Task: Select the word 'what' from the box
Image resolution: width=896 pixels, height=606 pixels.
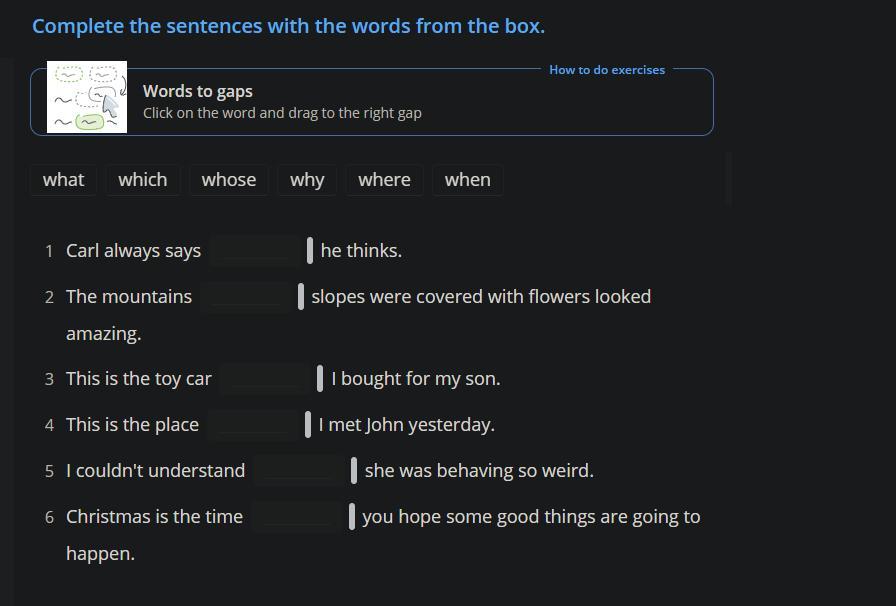Action: (x=63, y=180)
